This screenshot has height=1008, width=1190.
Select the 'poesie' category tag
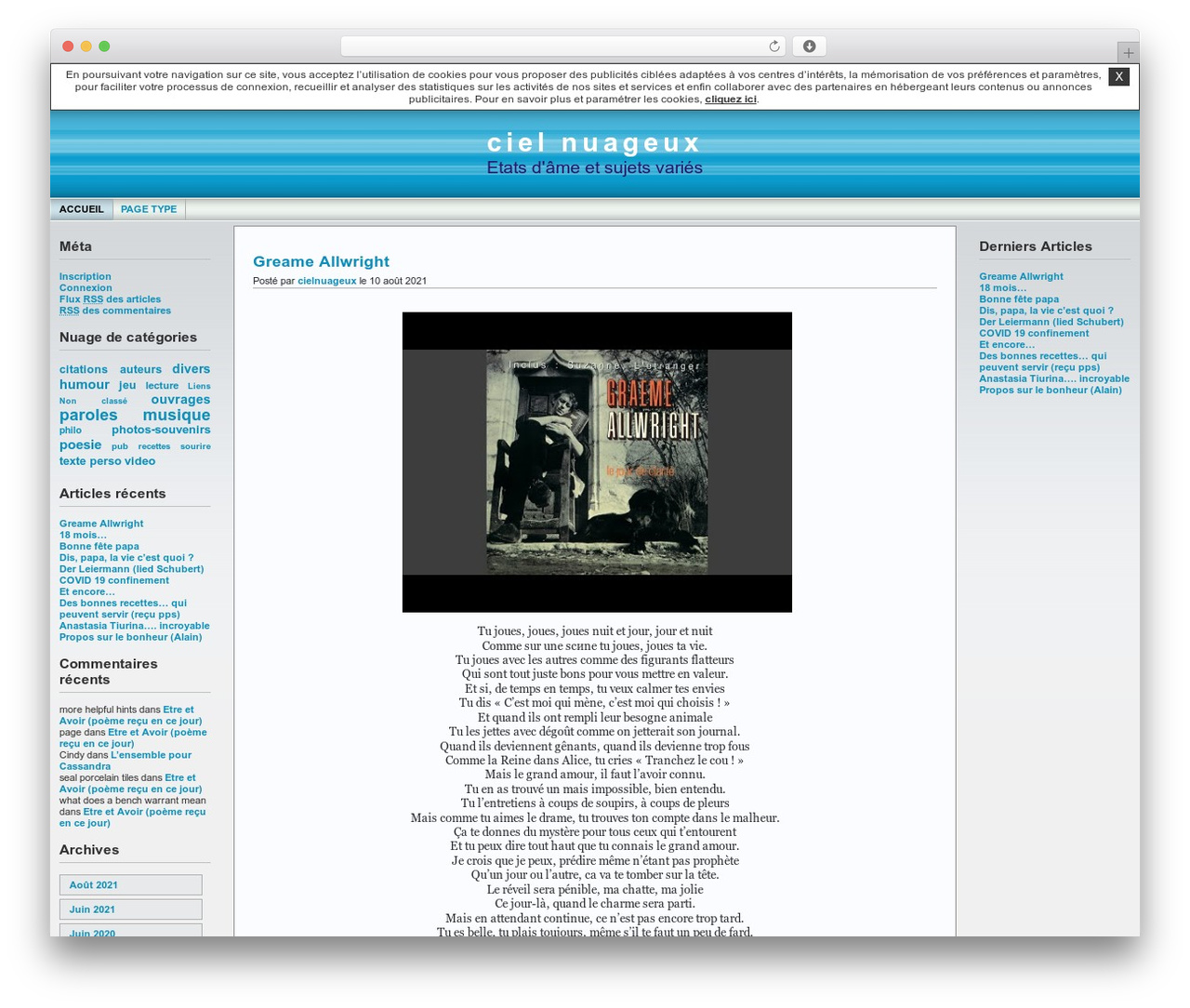pyautogui.click(x=80, y=444)
